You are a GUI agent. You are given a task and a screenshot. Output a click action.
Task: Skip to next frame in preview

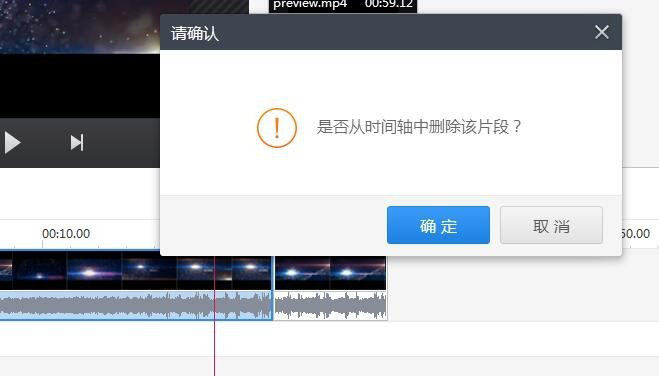[x=77, y=142]
